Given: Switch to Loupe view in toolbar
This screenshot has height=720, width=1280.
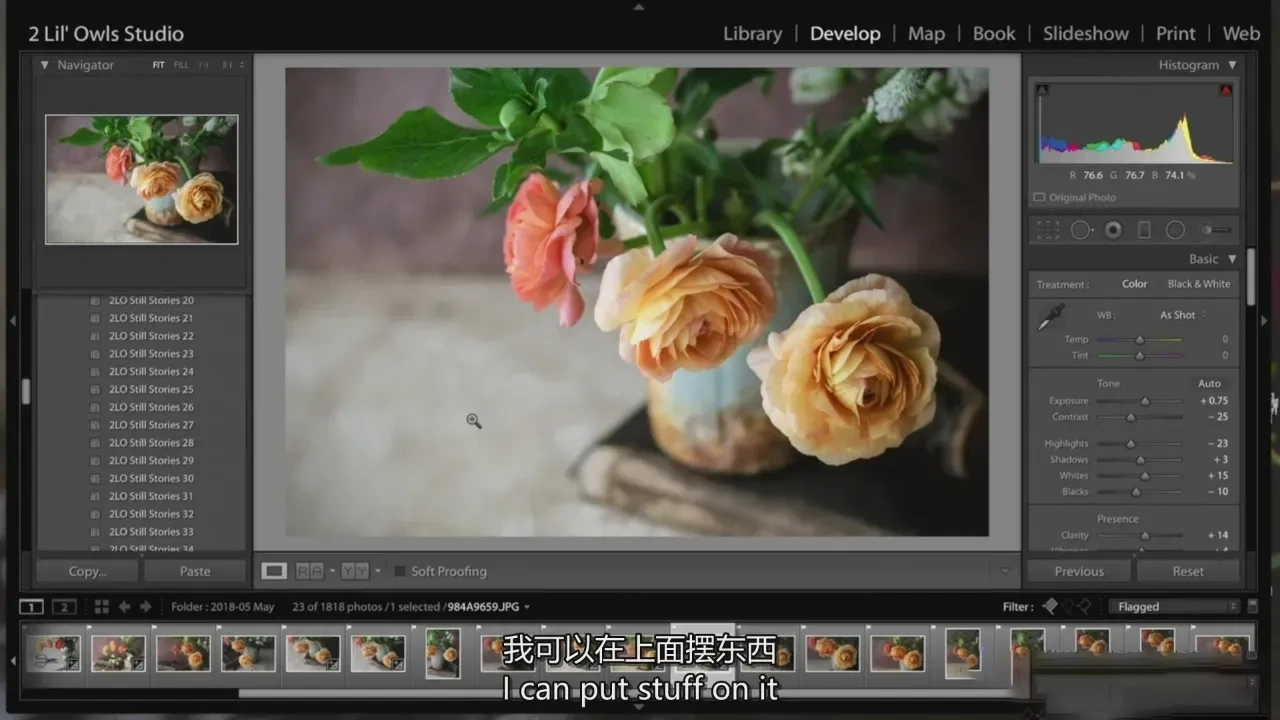Looking at the screenshot, I should (x=274, y=571).
